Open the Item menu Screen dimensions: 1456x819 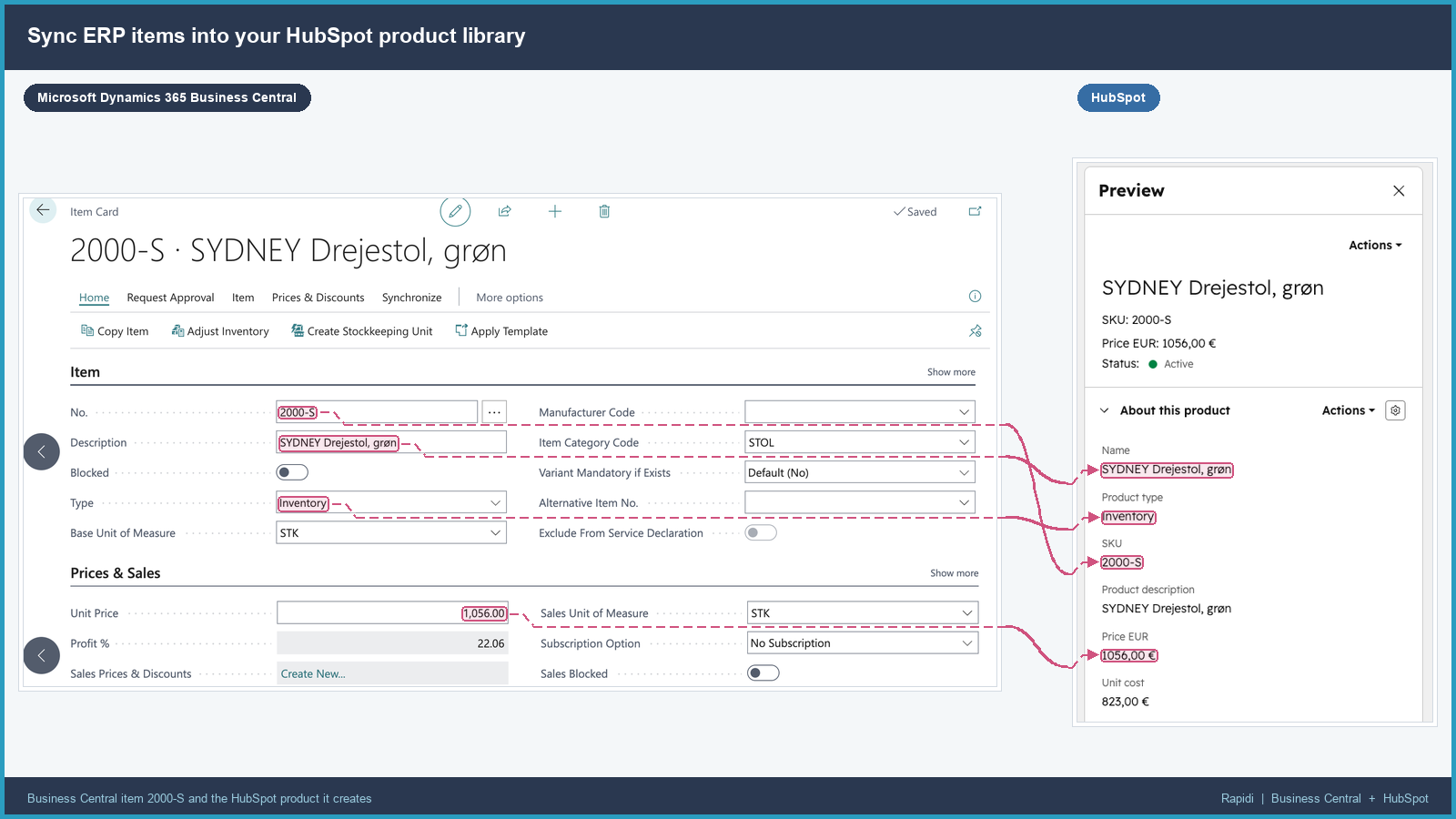pyautogui.click(x=243, y=298)
